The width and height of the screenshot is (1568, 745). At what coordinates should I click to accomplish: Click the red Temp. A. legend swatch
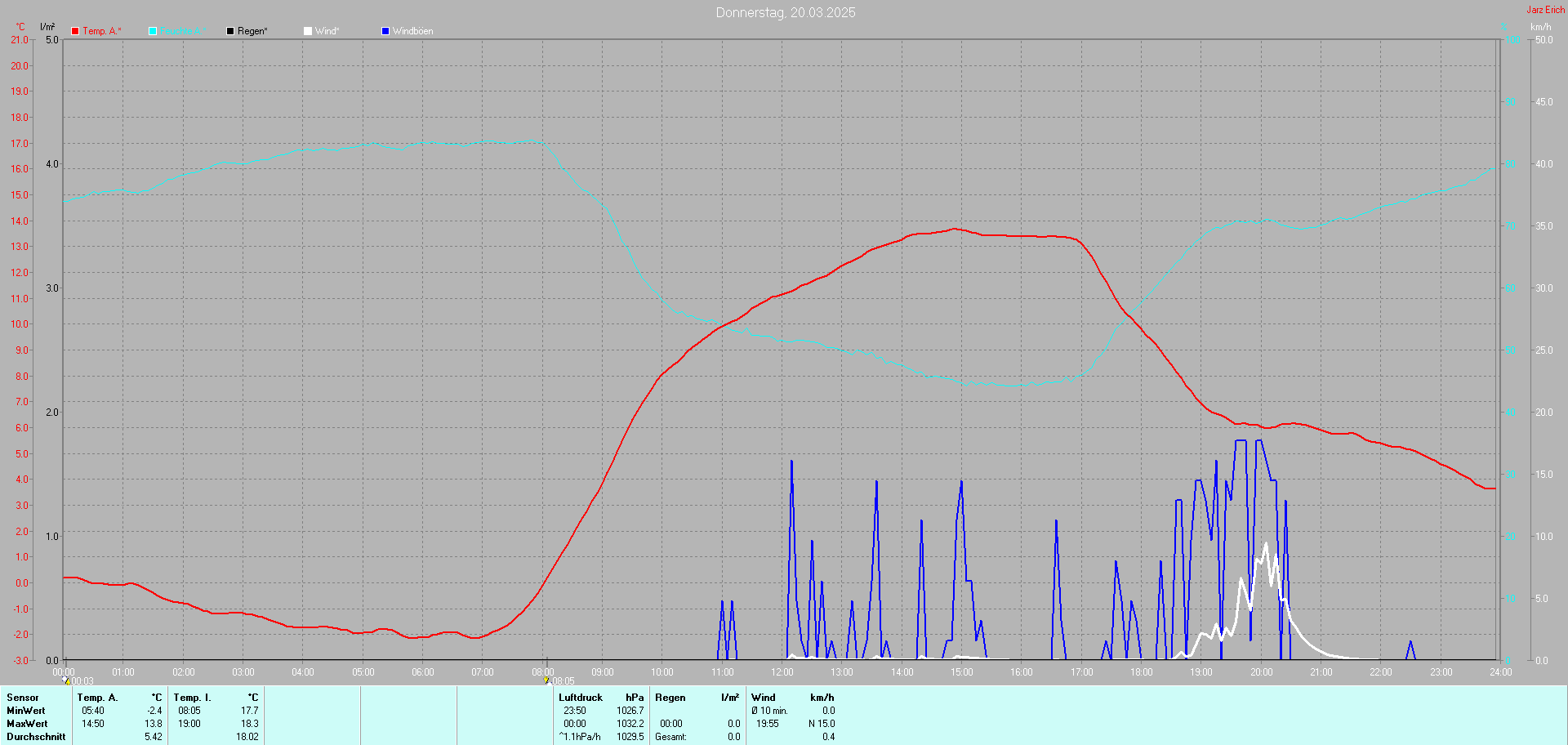tap(75, 31)
